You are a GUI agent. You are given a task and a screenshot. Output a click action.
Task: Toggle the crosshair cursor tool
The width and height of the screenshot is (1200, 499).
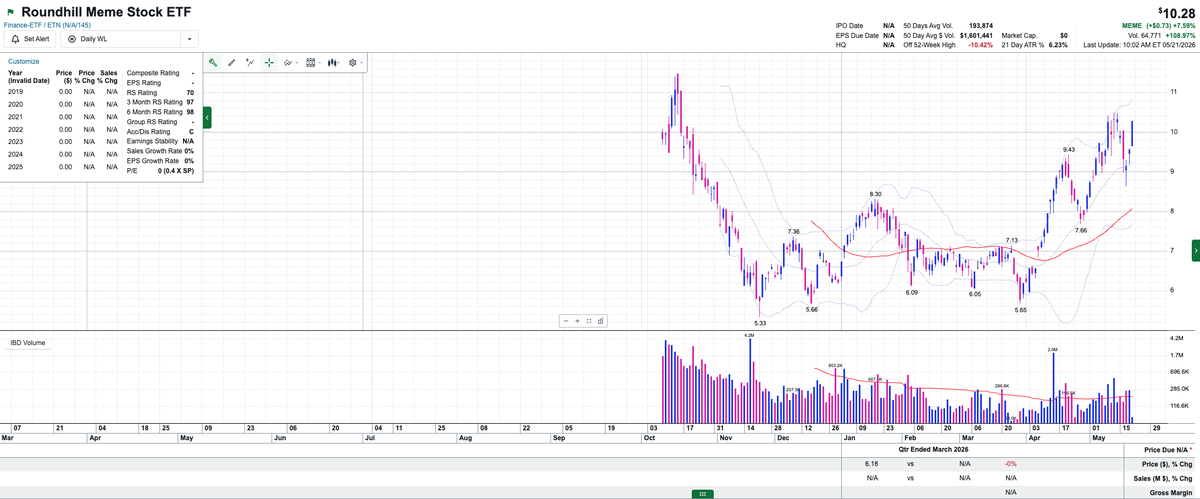[268, 62]
